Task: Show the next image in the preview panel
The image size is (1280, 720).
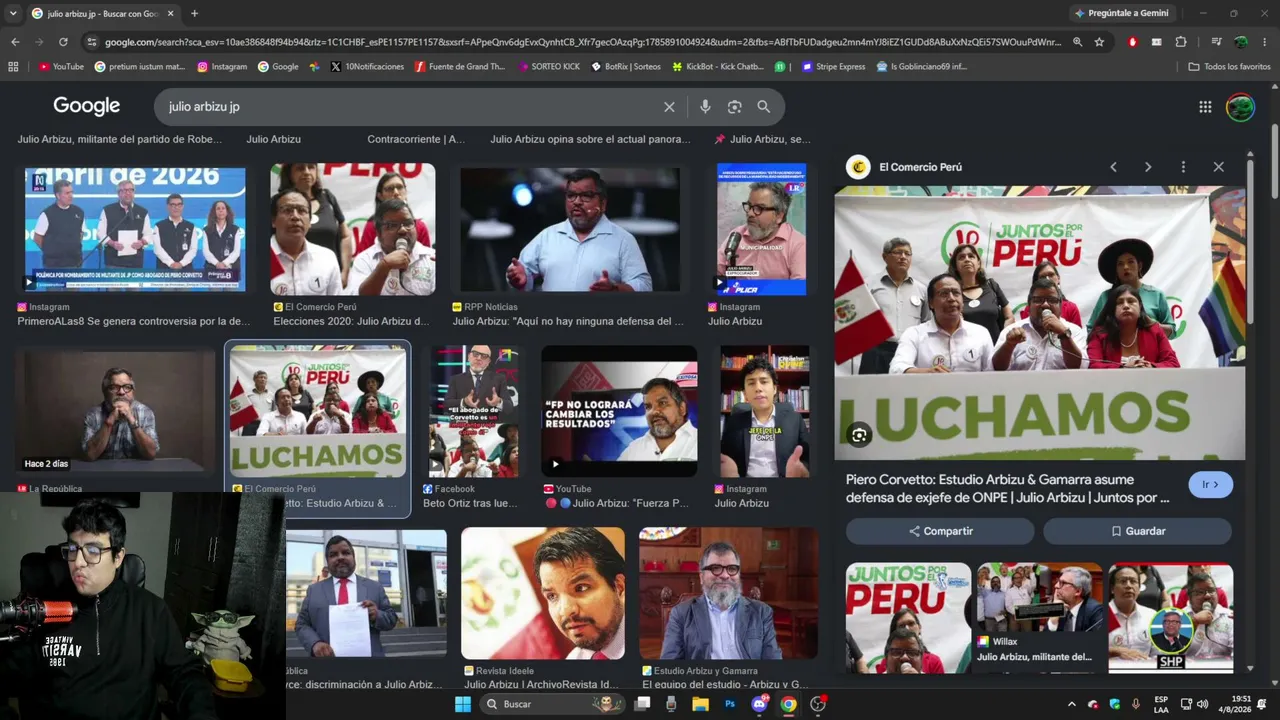Action: [1148, 167]
